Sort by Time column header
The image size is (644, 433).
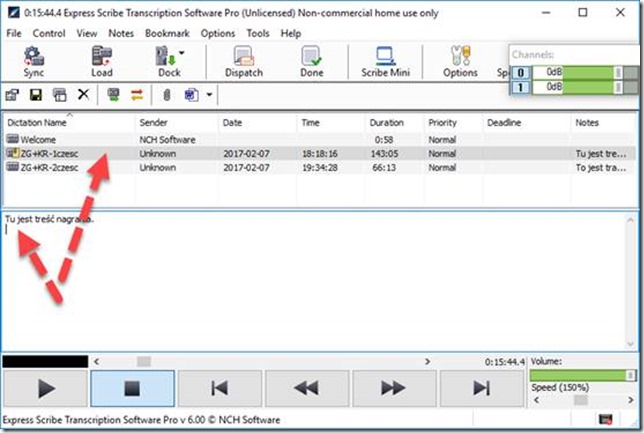click(331, 122)
